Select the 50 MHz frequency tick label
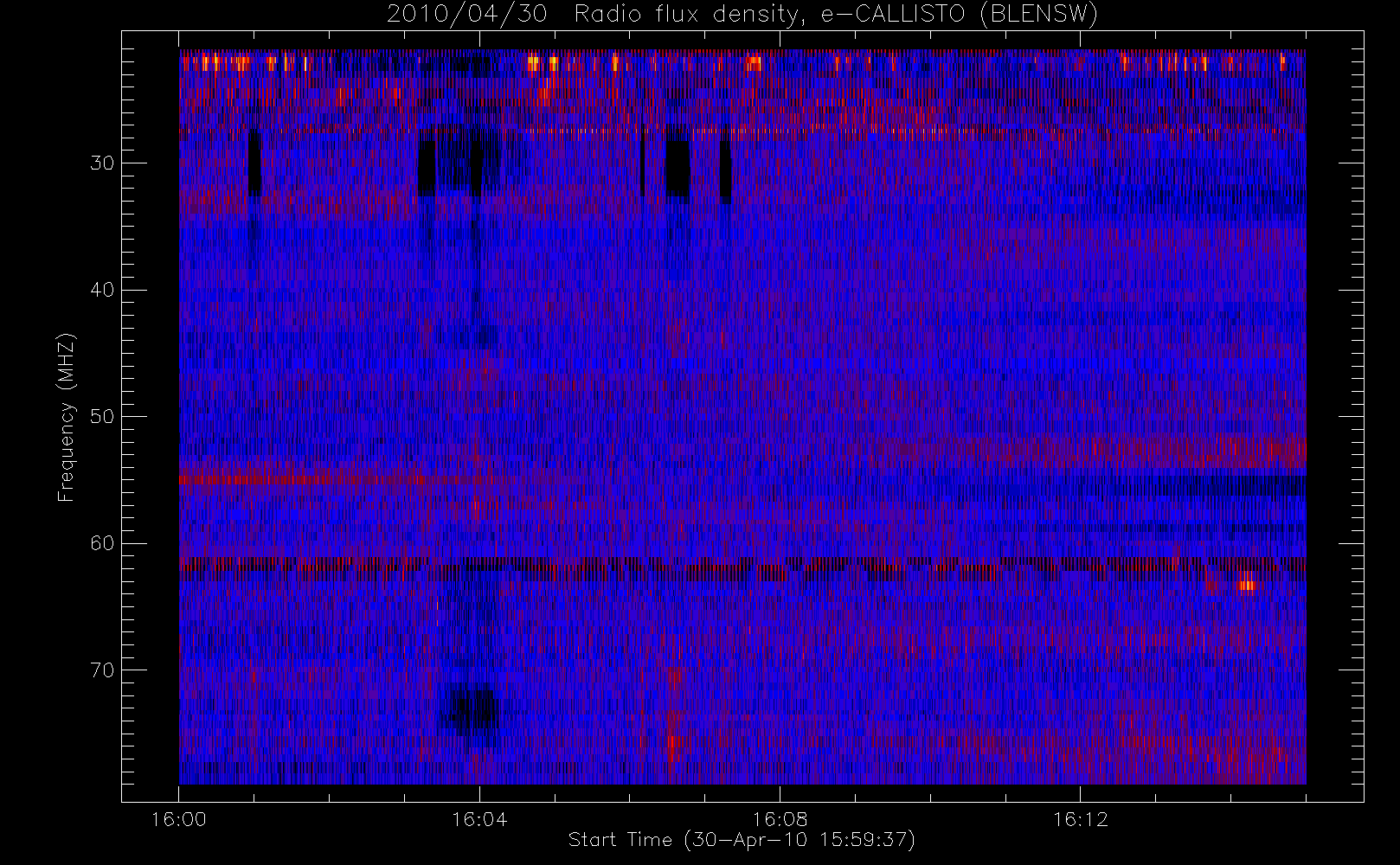The image size is (1400, 865). tap(102, 417)
